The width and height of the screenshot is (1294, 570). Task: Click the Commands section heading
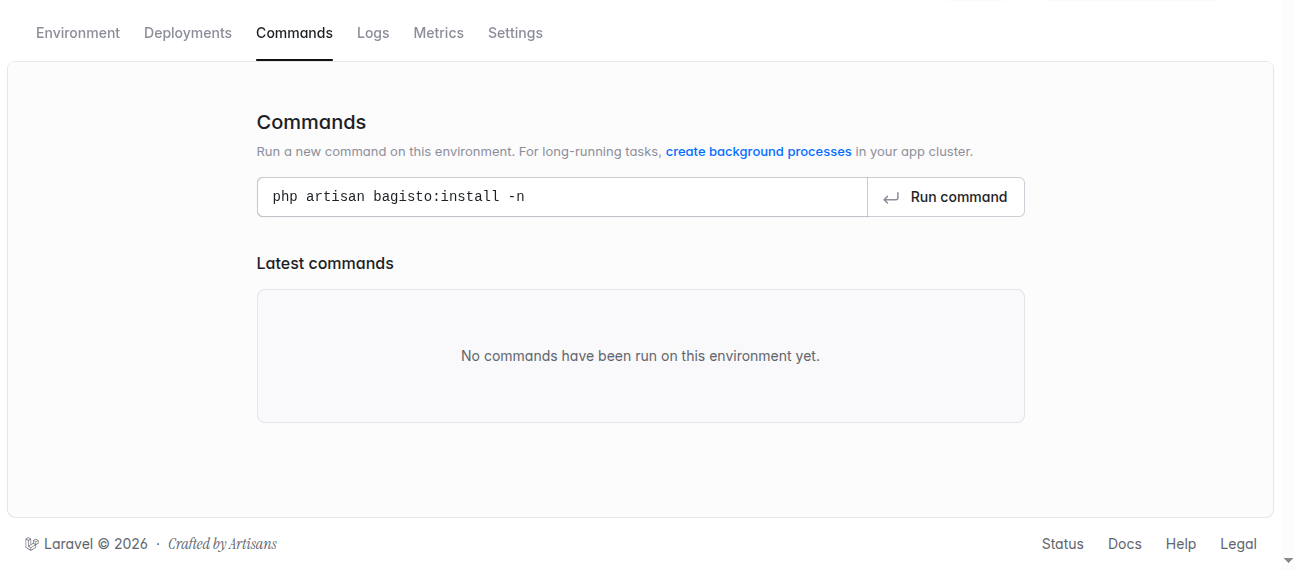311,122
